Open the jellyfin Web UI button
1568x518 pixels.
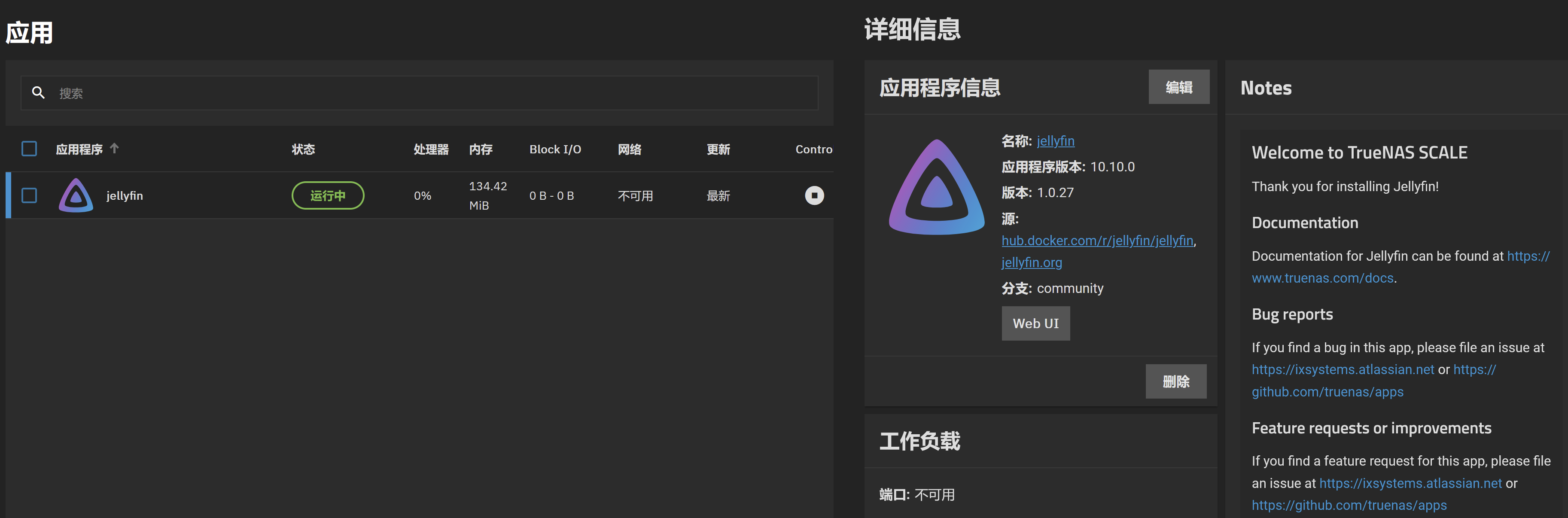pyautogui.click(x=1035, y=323)
